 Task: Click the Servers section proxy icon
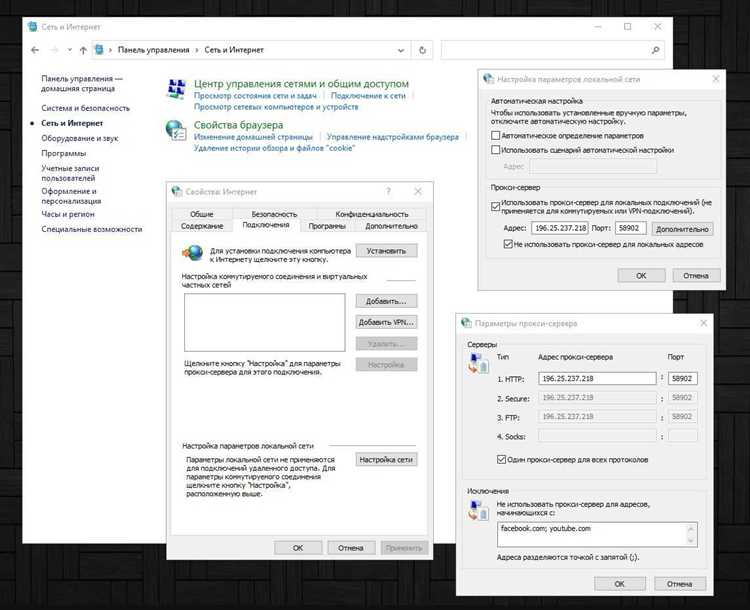point(478,364)
